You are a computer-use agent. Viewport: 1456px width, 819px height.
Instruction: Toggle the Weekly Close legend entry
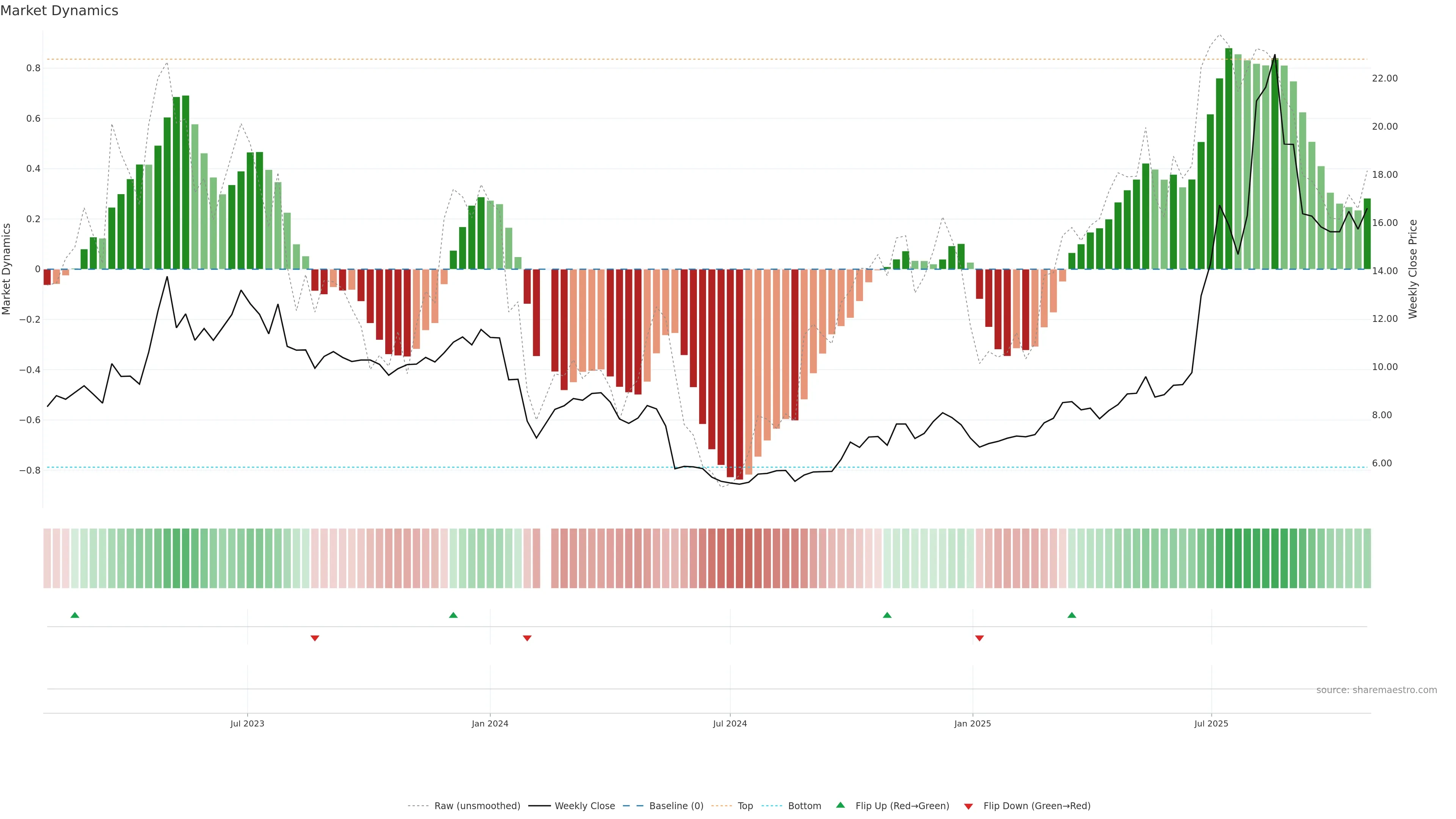(x=584, y=806)
